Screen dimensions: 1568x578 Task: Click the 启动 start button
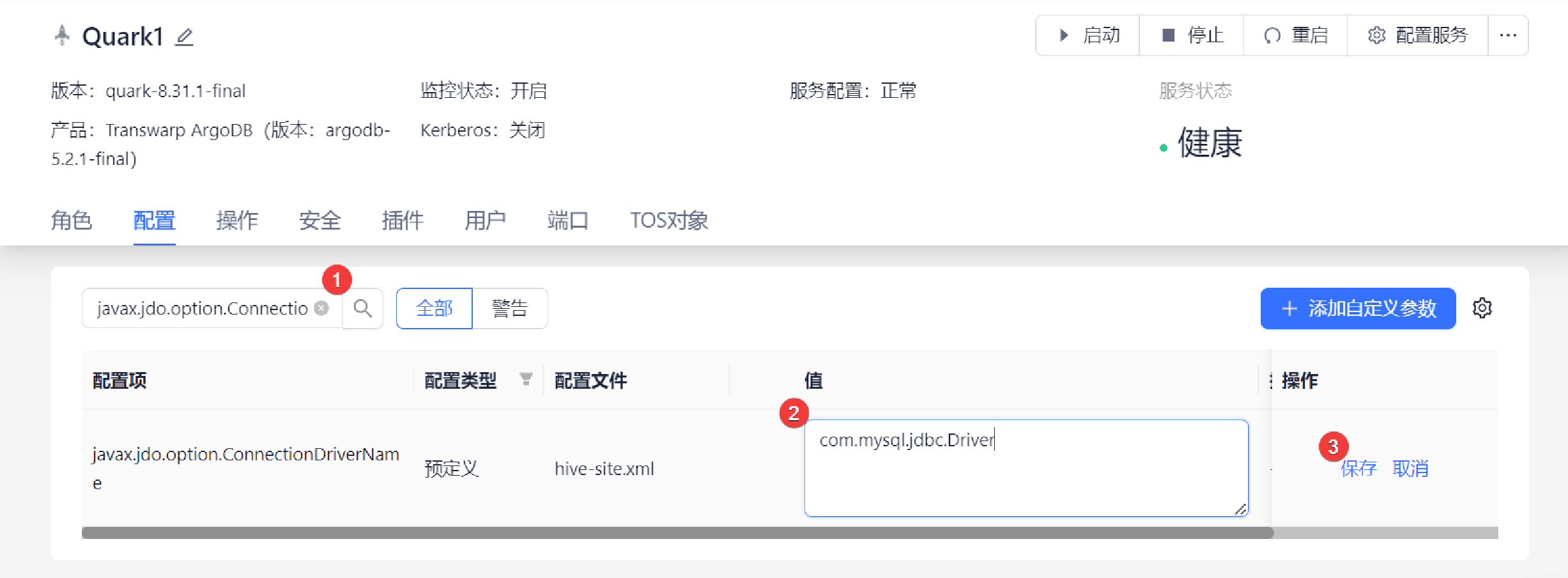point(1088,35)
